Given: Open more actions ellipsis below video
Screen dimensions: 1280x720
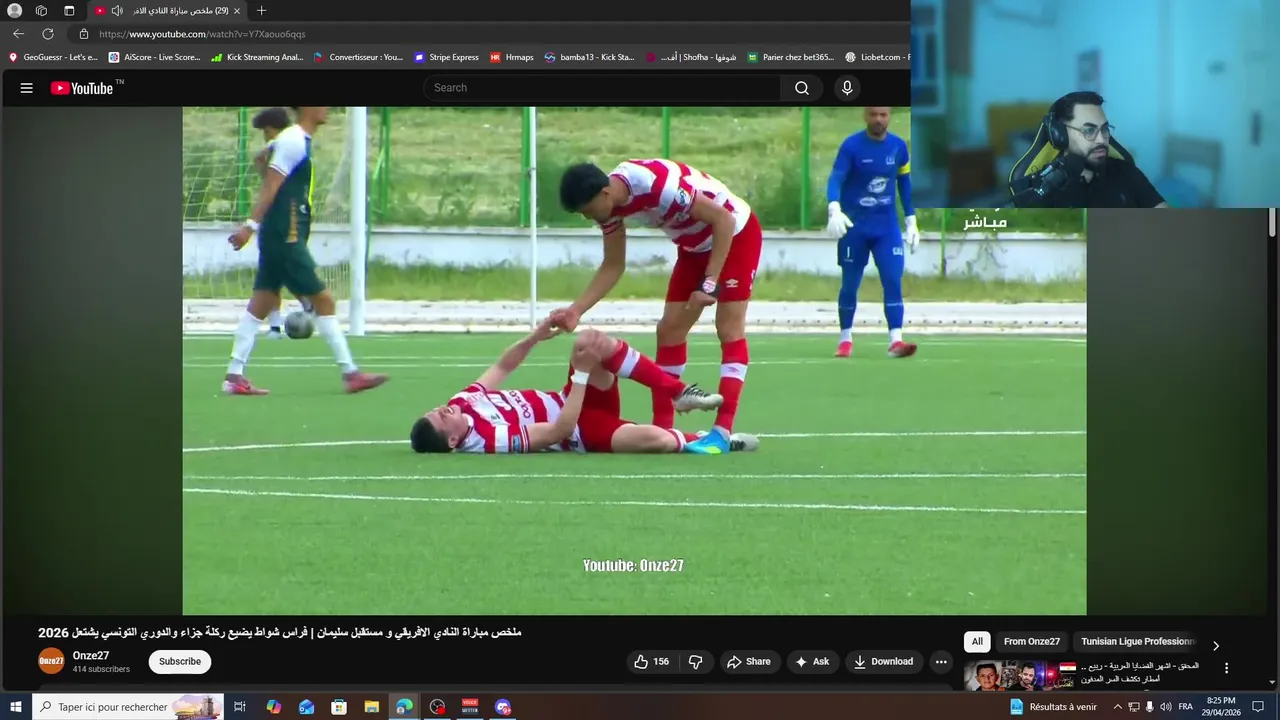Looking at the screenshot, I should 941,662.
